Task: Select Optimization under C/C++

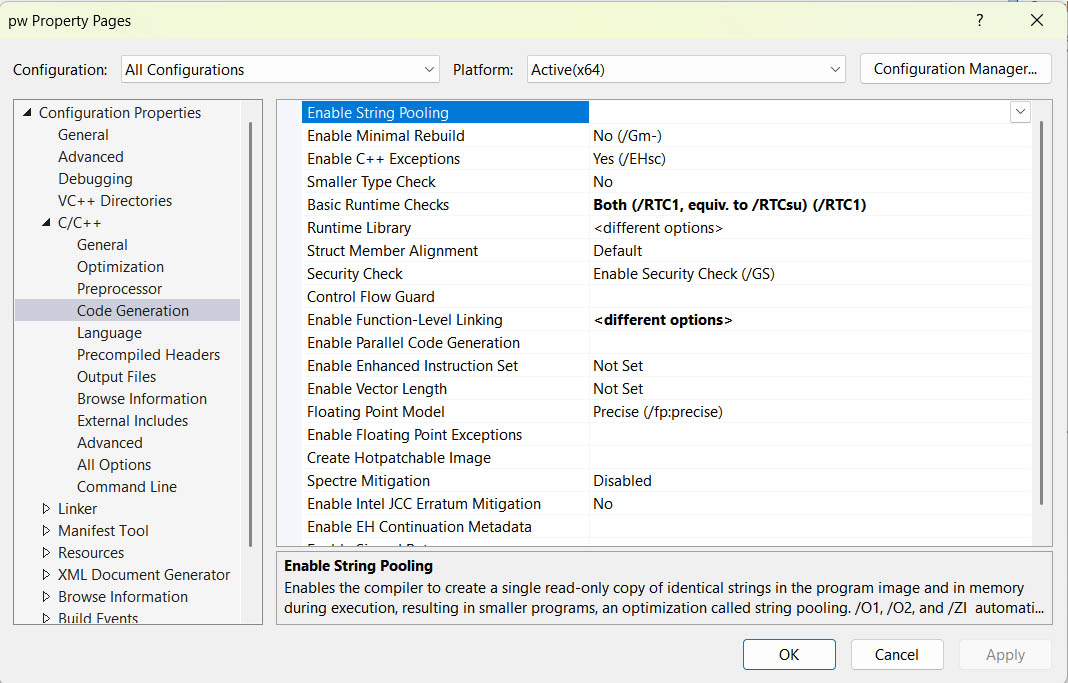Action: 120,267
